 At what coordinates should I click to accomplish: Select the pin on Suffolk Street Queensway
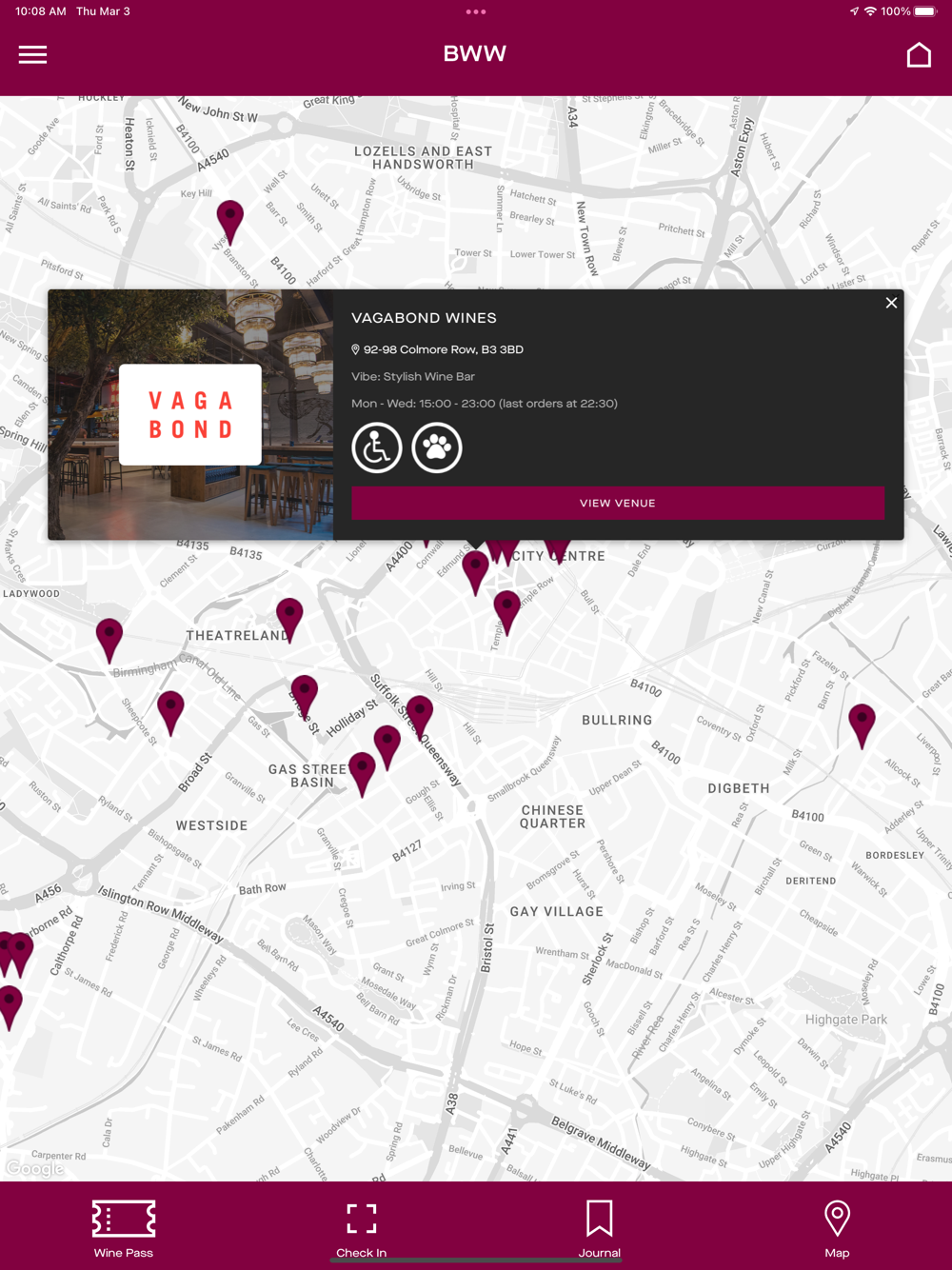coord(420,717)
